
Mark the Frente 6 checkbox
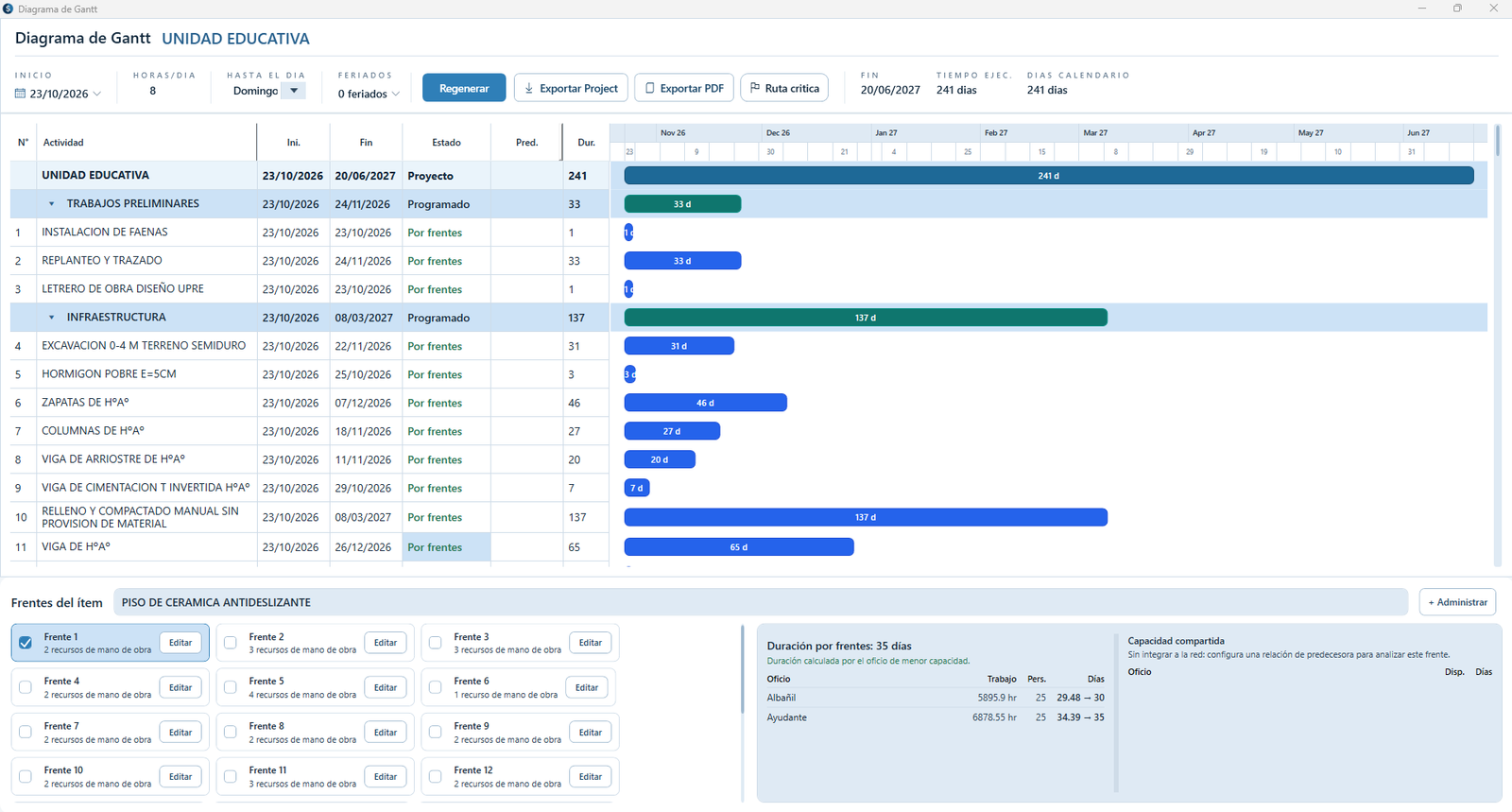click(436, 687)
